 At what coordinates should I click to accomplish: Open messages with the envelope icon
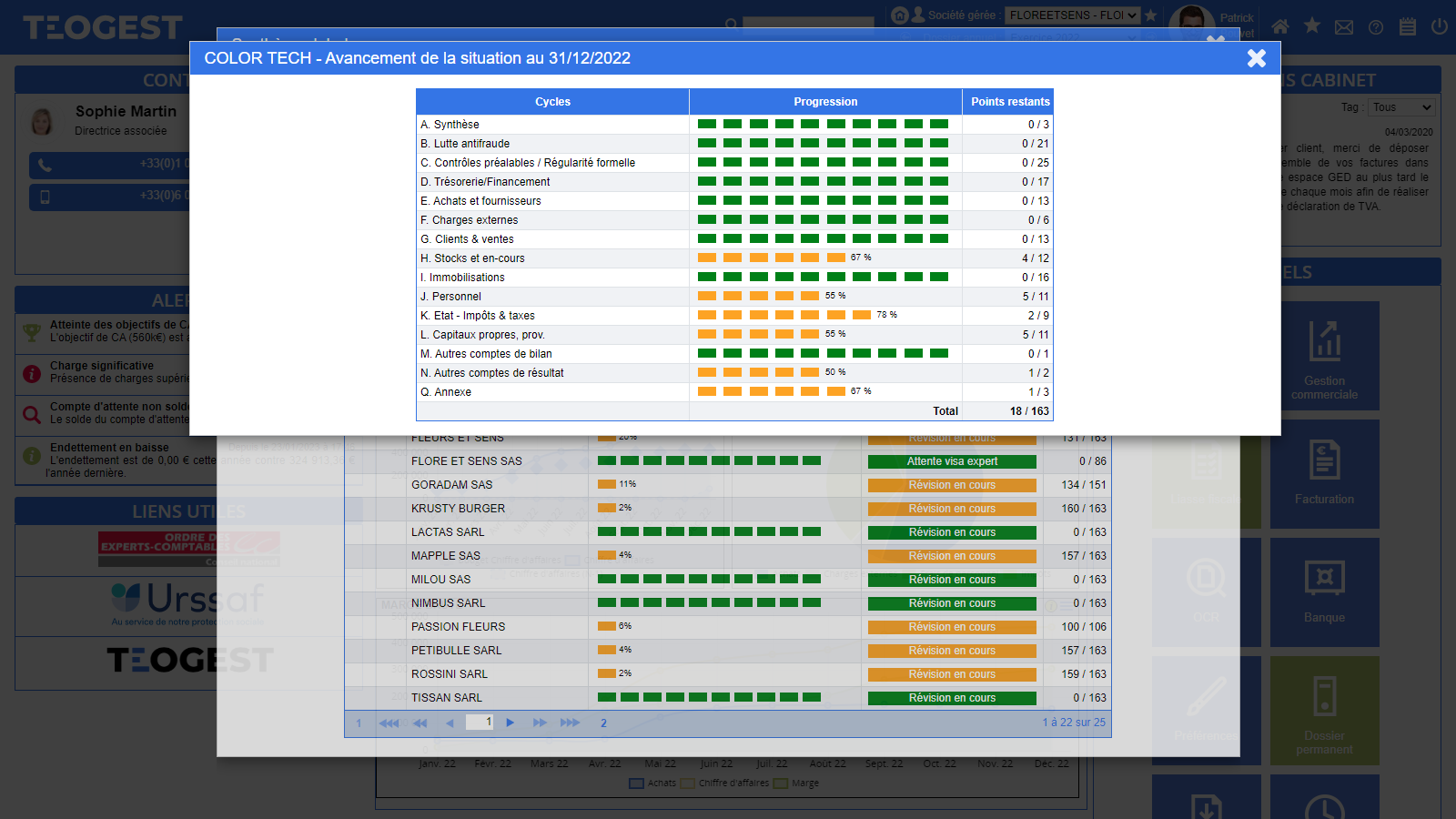(1343, 27)
